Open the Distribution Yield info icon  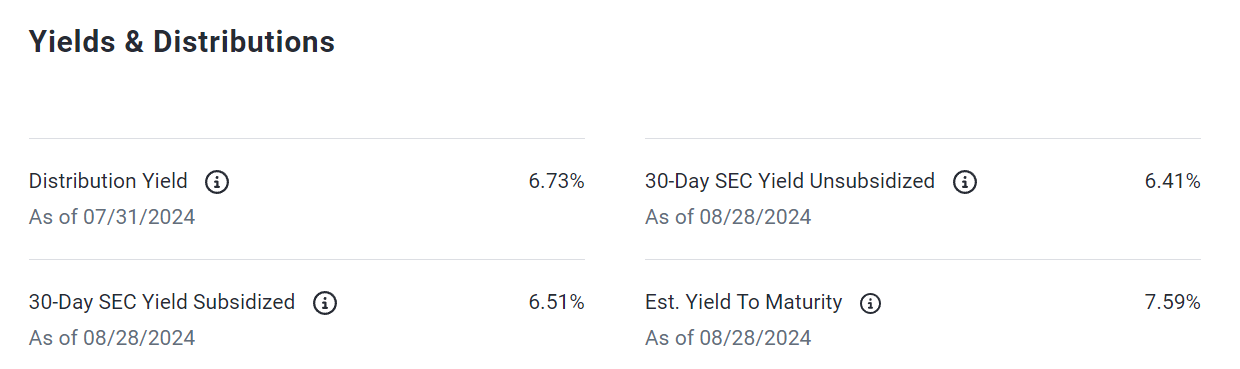(217, 183)
